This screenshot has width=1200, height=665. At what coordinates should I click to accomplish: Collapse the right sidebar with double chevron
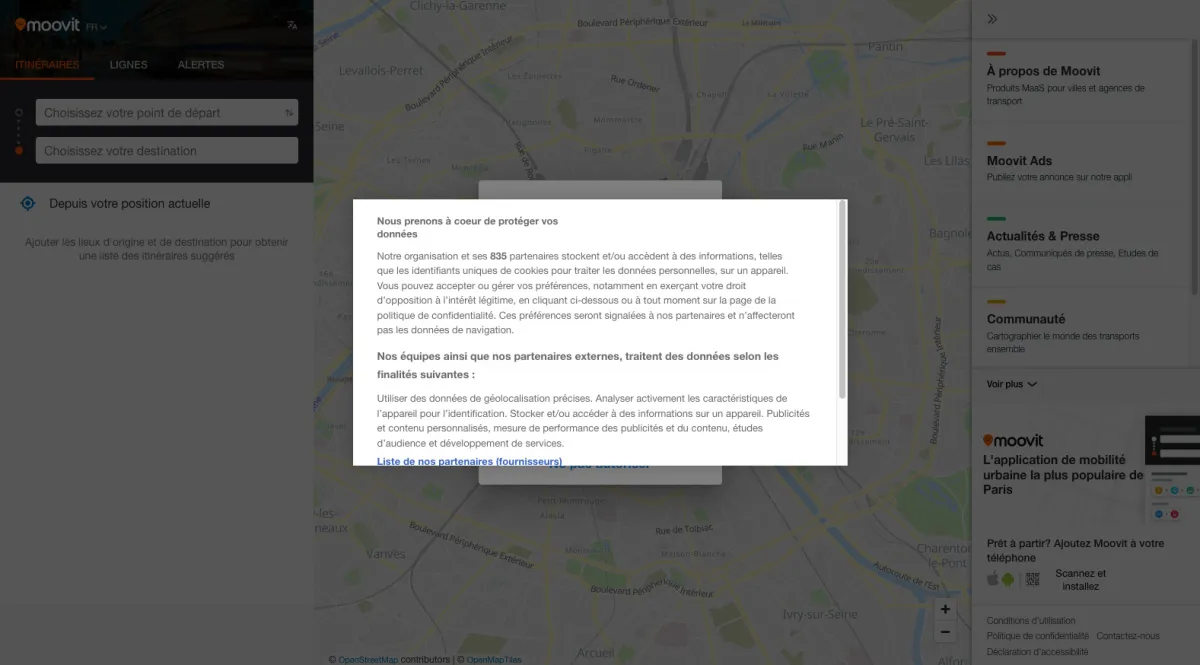(992, 18)
